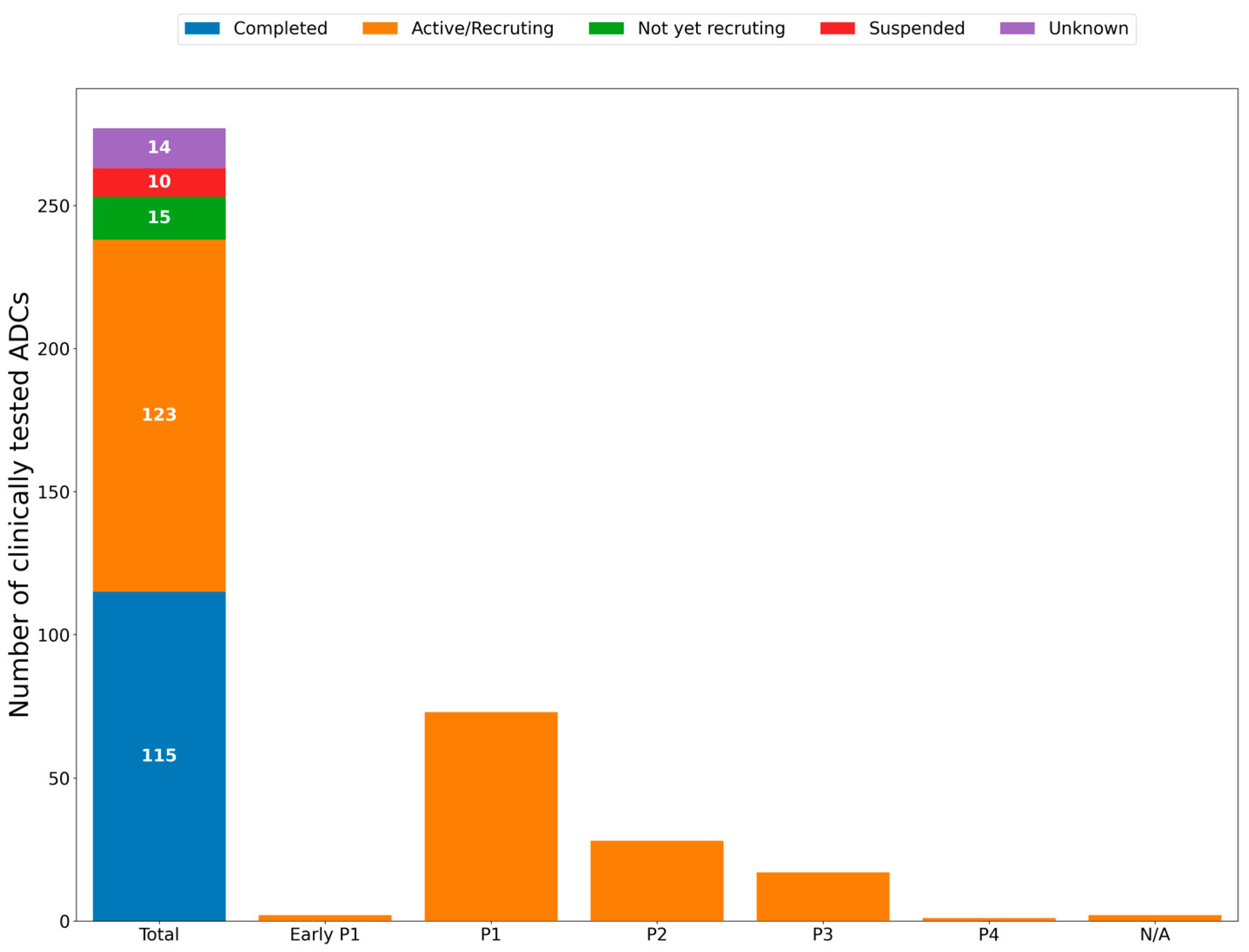
Task: Click the 250 y-axis tick label
Action: pyautogui.click(x=53, y=206)
